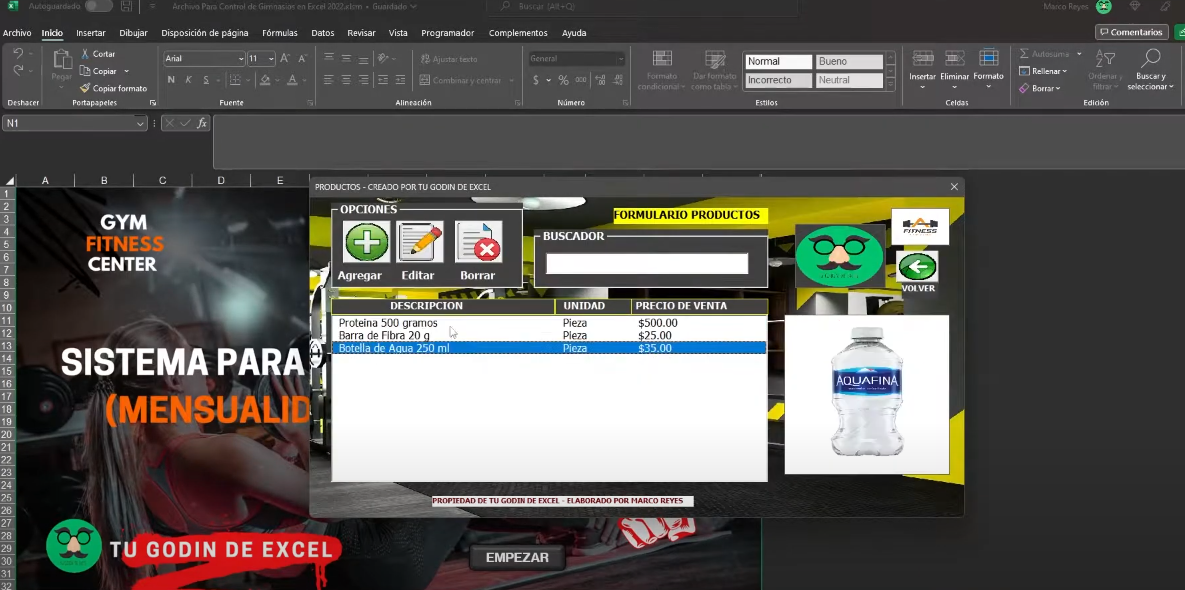Increase font size with larger A icon

coord(285,59)
